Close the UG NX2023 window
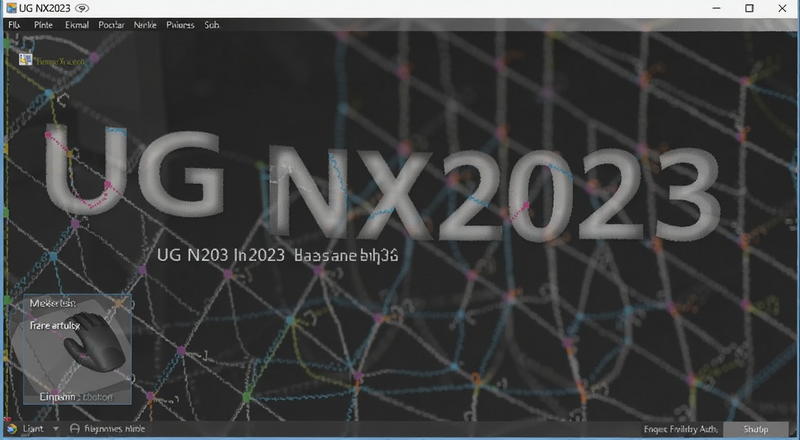Screen dimensions: 800x440 click(782, 8)
